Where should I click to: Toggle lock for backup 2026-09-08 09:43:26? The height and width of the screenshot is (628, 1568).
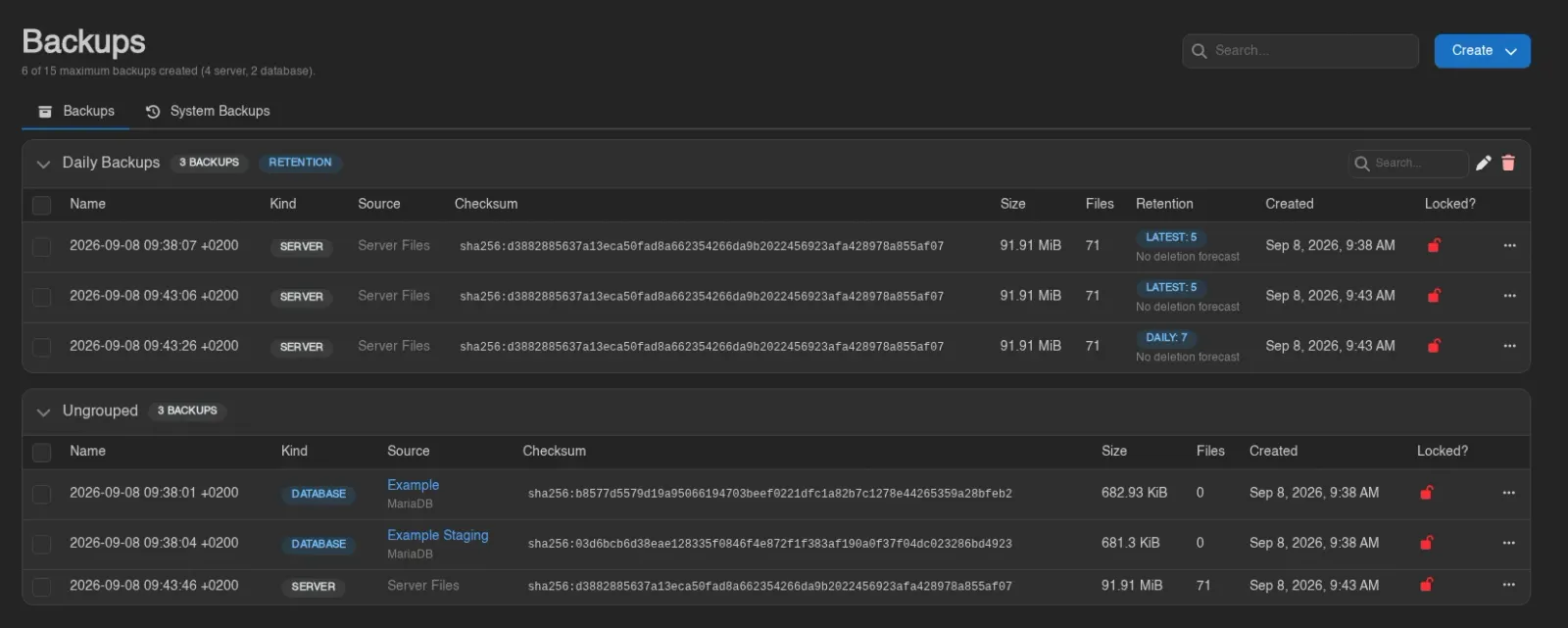[1434, 346]
